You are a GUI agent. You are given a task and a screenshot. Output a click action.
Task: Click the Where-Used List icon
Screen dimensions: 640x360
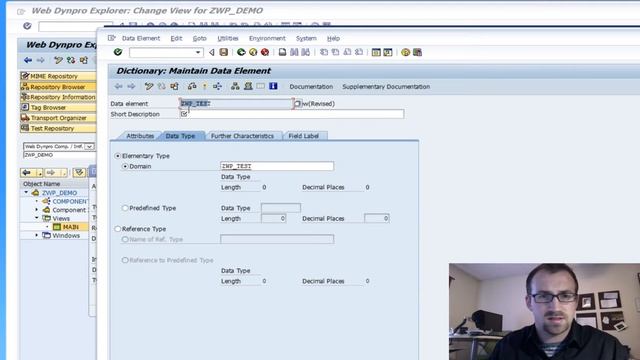pyautogui.click(x=217, y=86)
